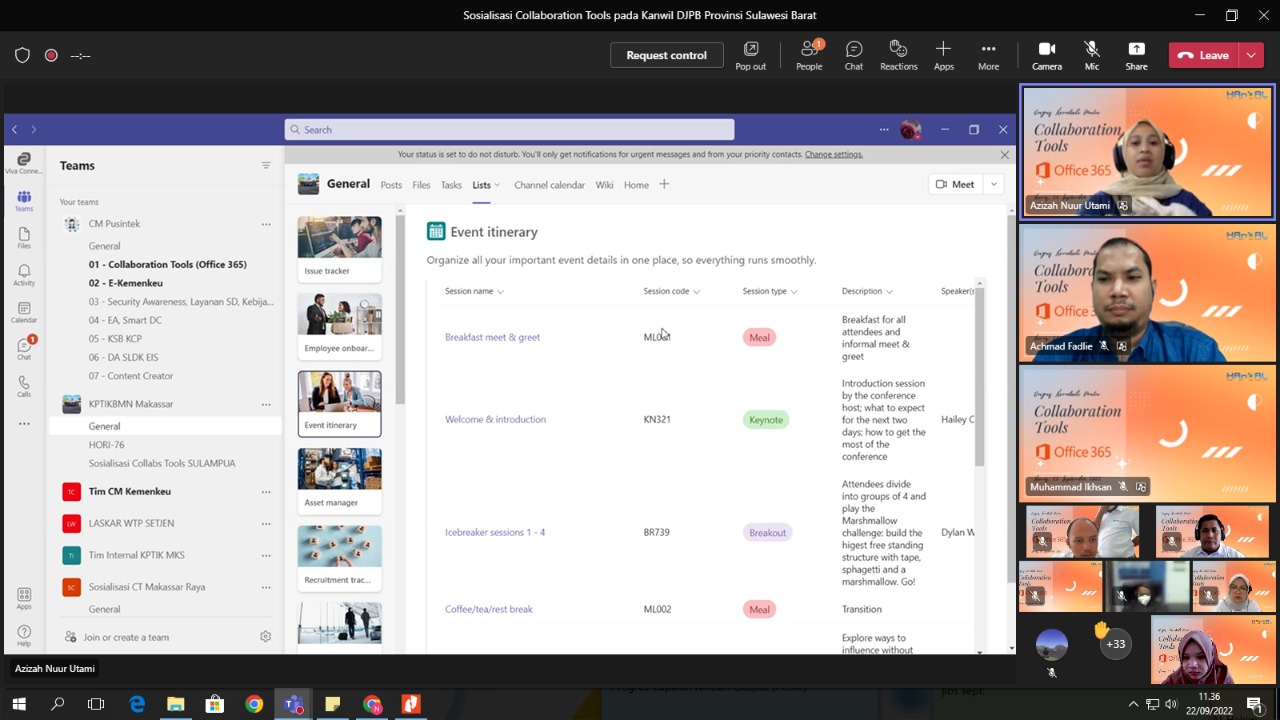This screenshot has width=1280, height=720.
Task: Open Calls in shared Teams sidebar
Action: (24, 386)
